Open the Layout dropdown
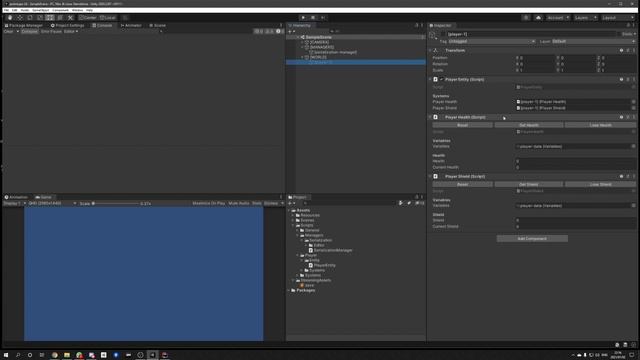The width and height of the screenshot is (640, 360). coord(618,18)
